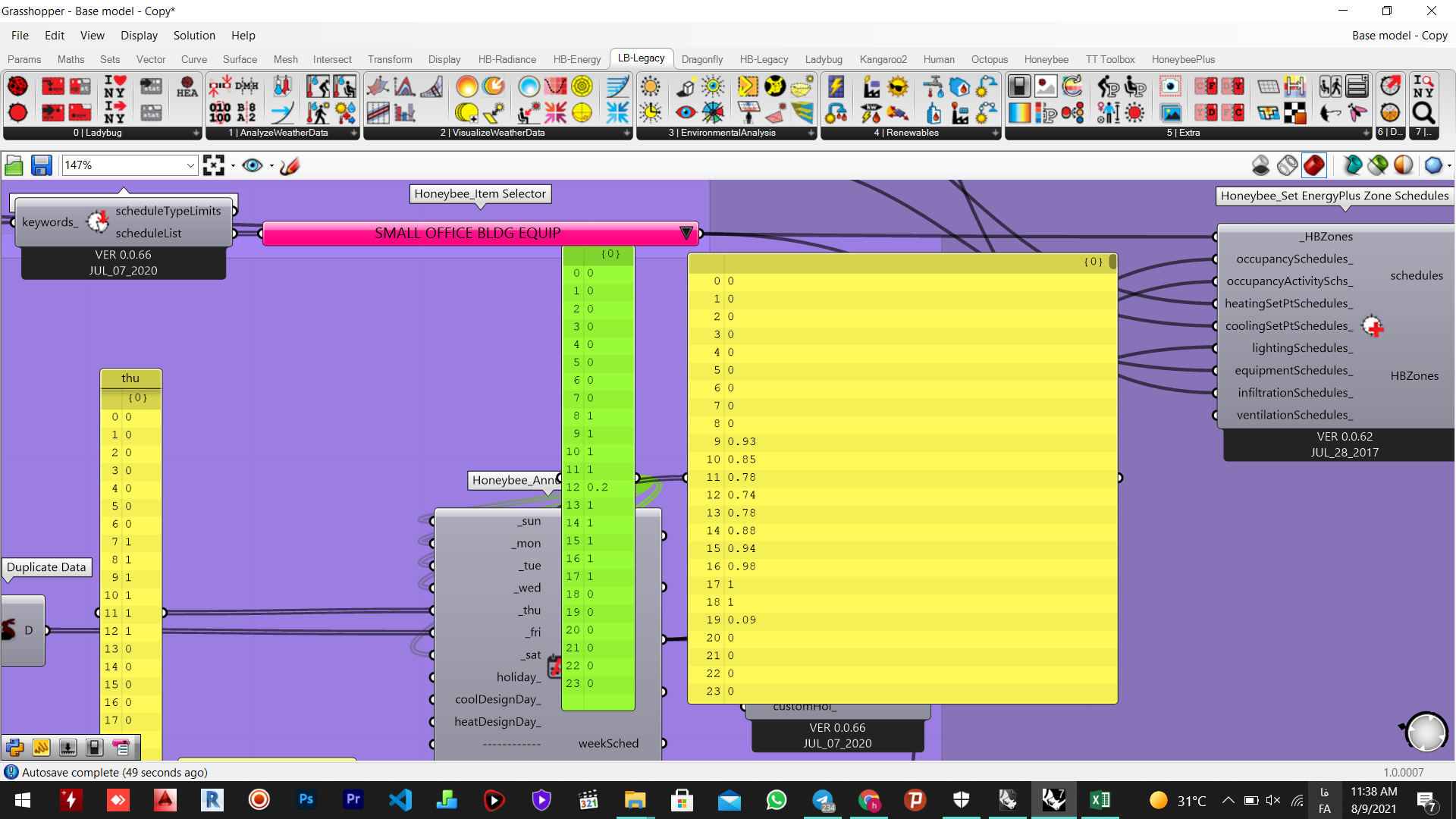Click the wind rose style icon with yellow concentric circles
1456x819 pixels.
tap(582, 86)
